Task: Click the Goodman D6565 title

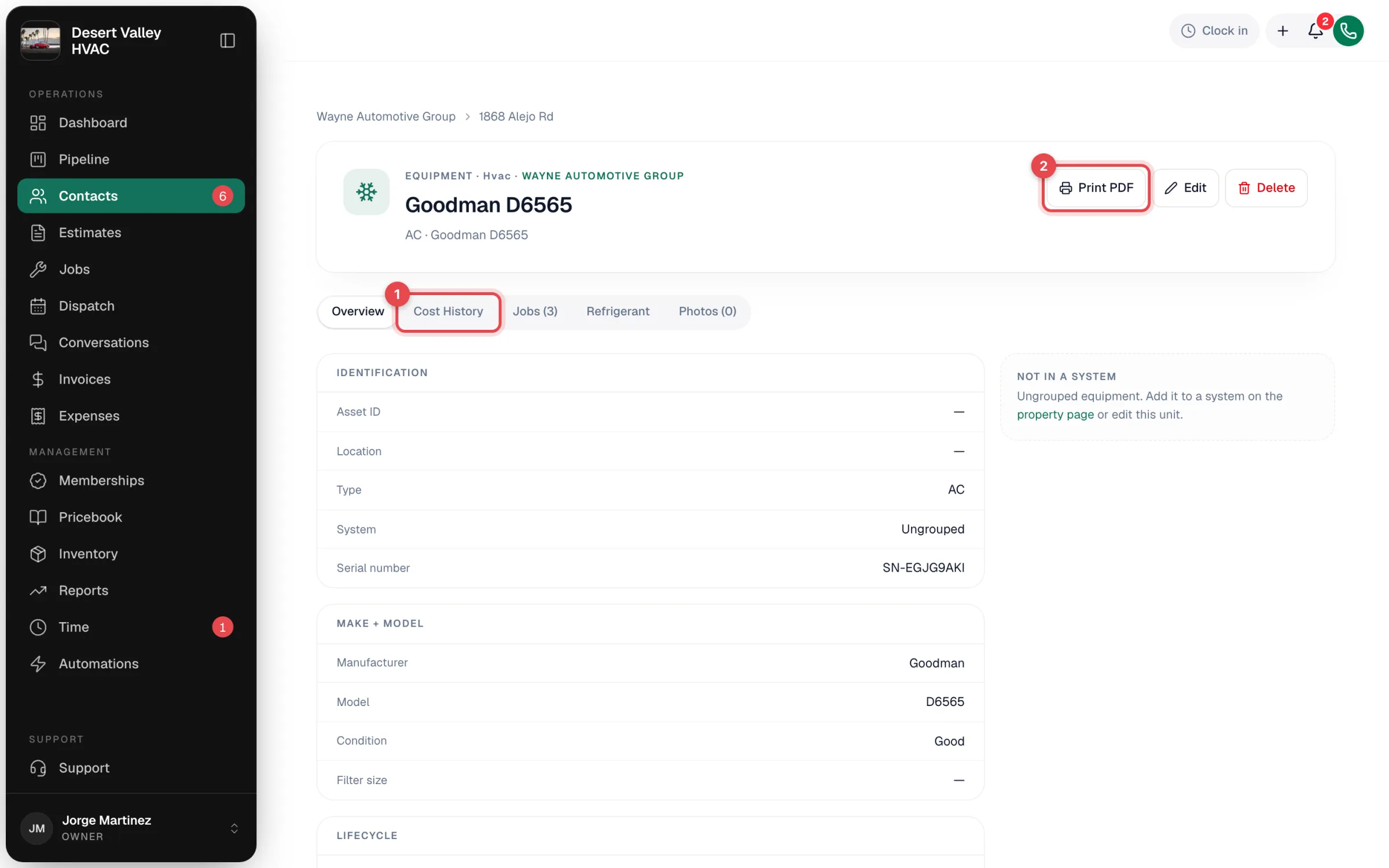Action: 488,205
